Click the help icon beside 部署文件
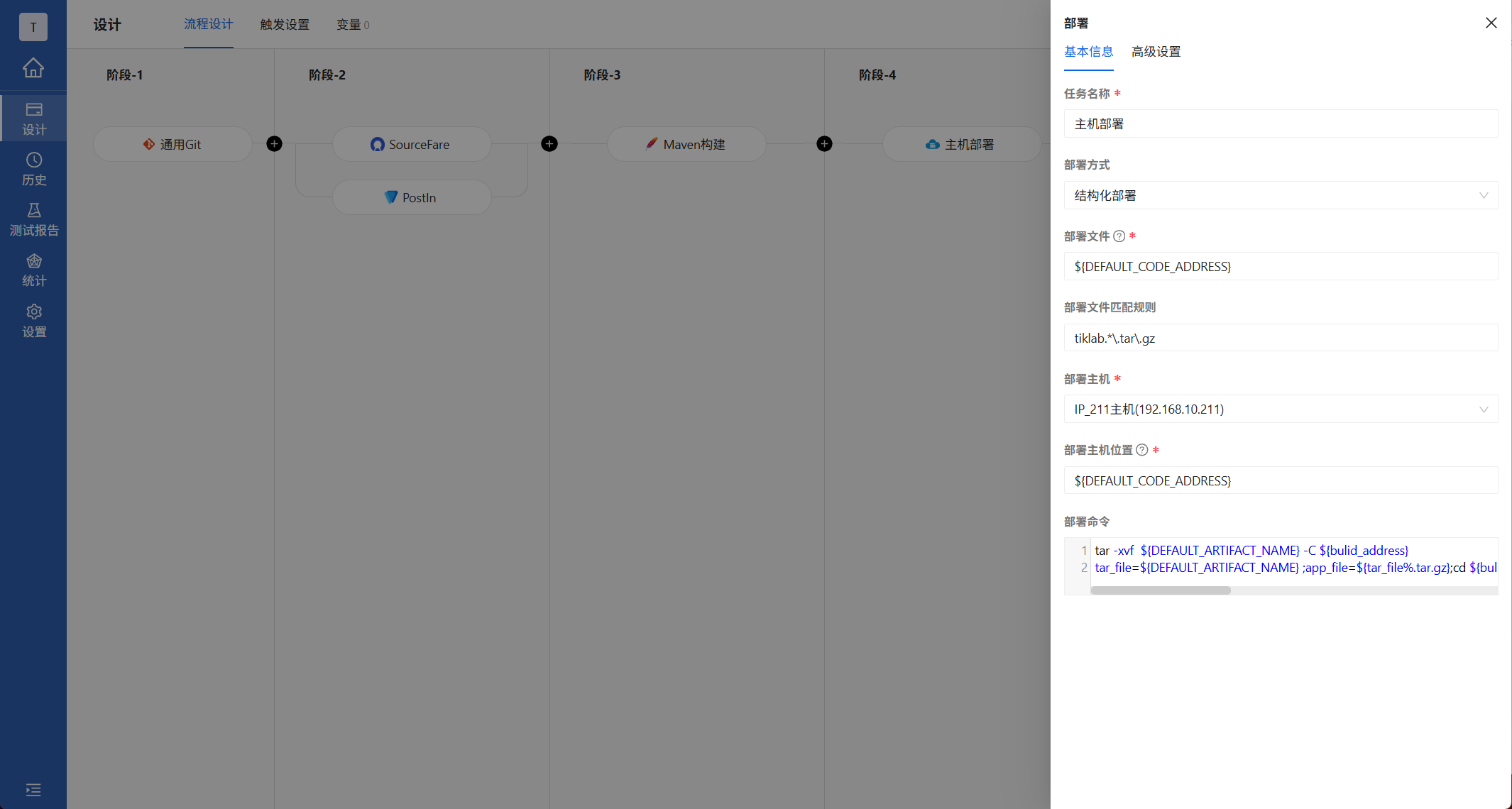The height and width of the screenshot is (809, 1512). [1119, 236]
